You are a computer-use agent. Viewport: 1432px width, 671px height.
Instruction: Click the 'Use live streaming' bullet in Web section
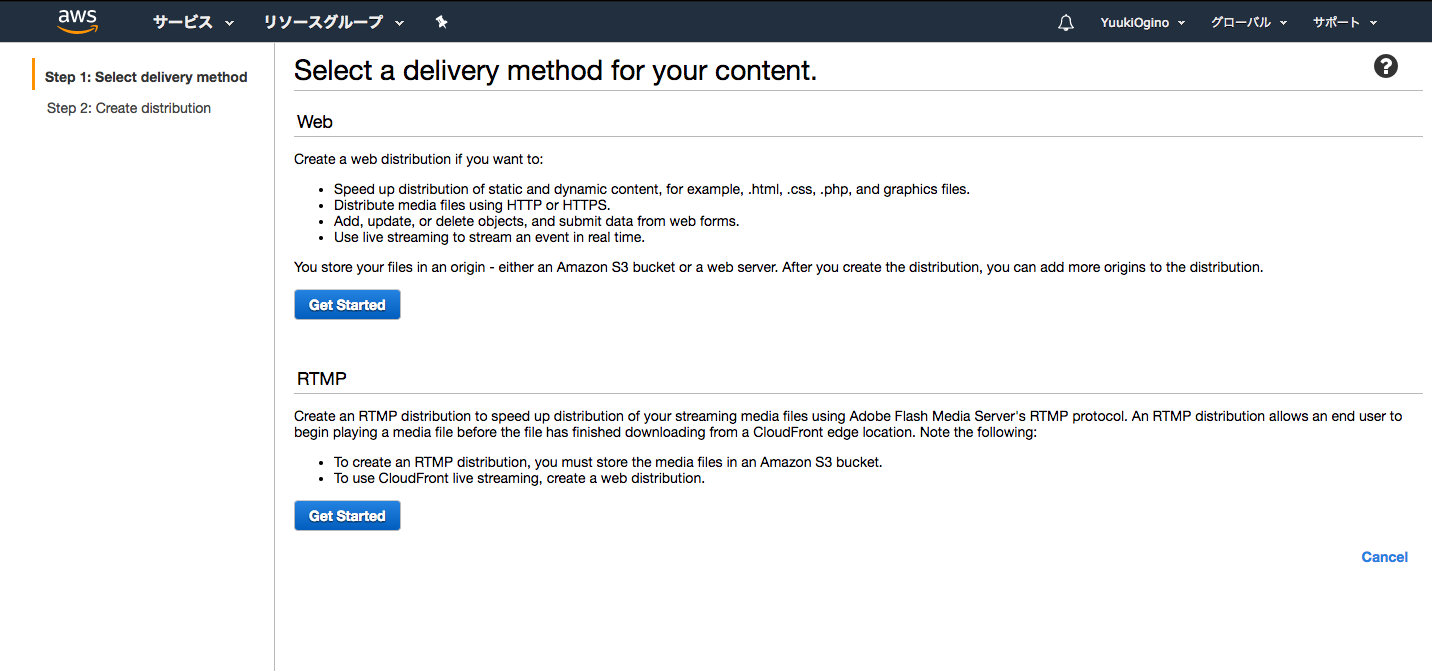489,237
